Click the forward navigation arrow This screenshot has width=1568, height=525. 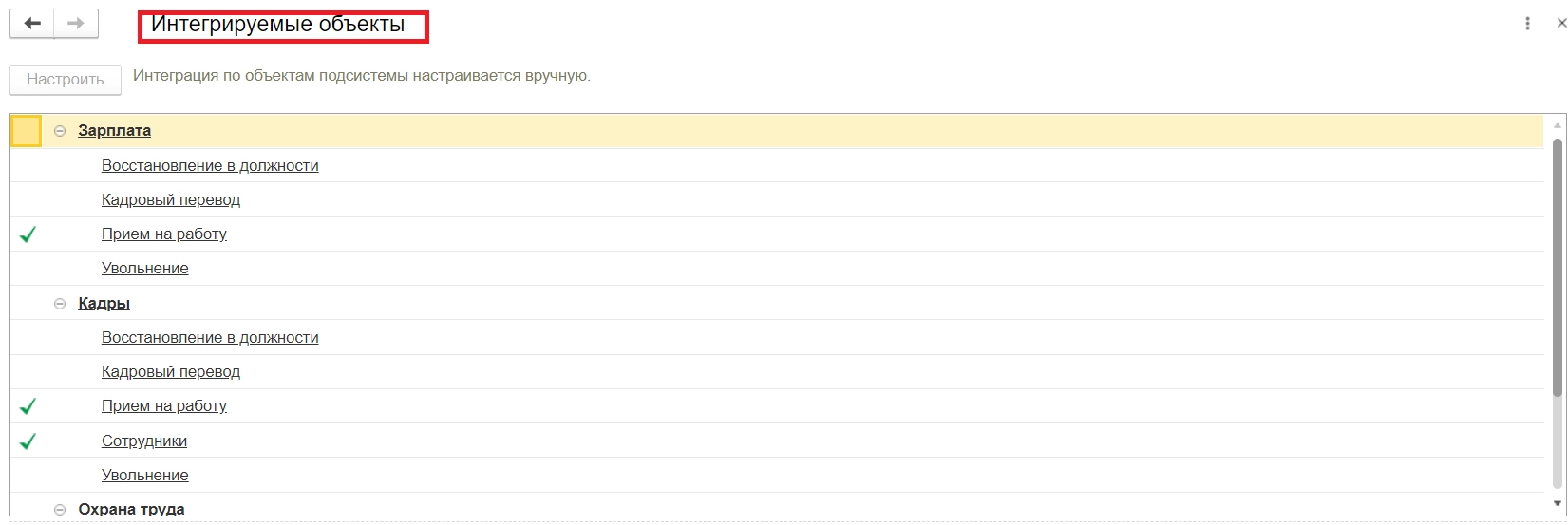76,24
